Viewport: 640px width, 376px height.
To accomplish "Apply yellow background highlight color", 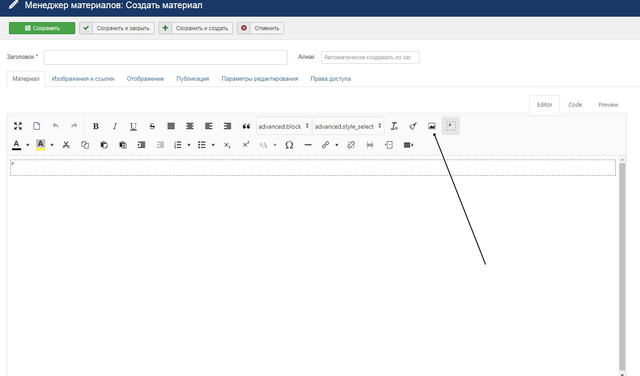I will (x=40, y=145).
